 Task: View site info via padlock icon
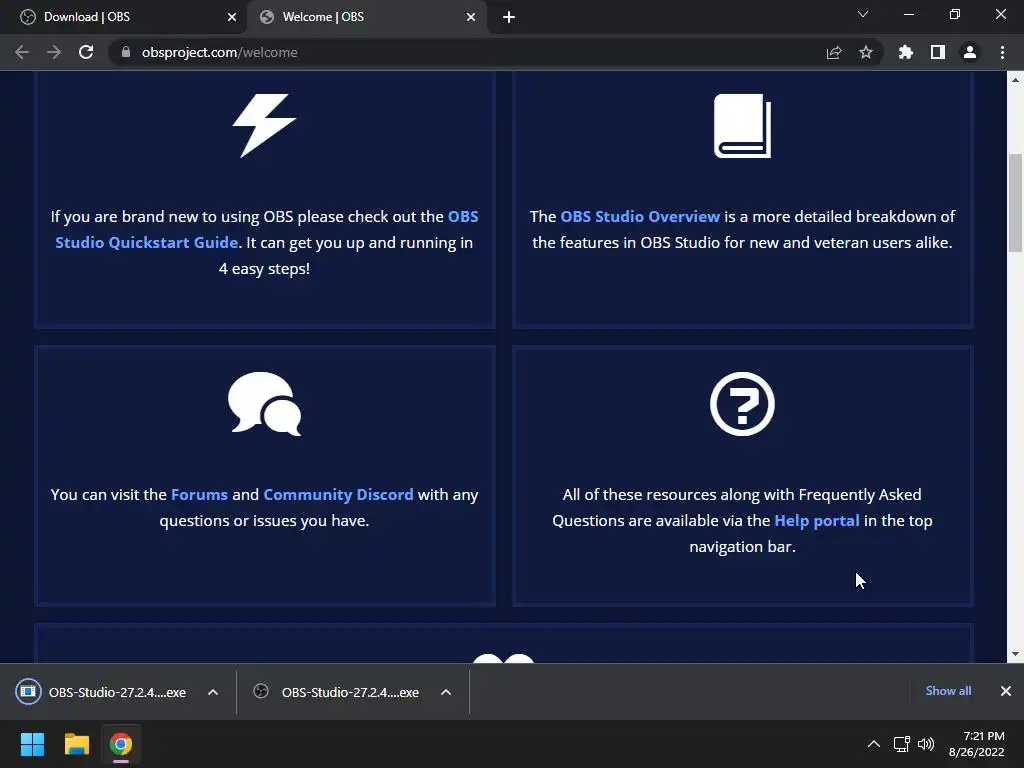(x=126, y=52)
